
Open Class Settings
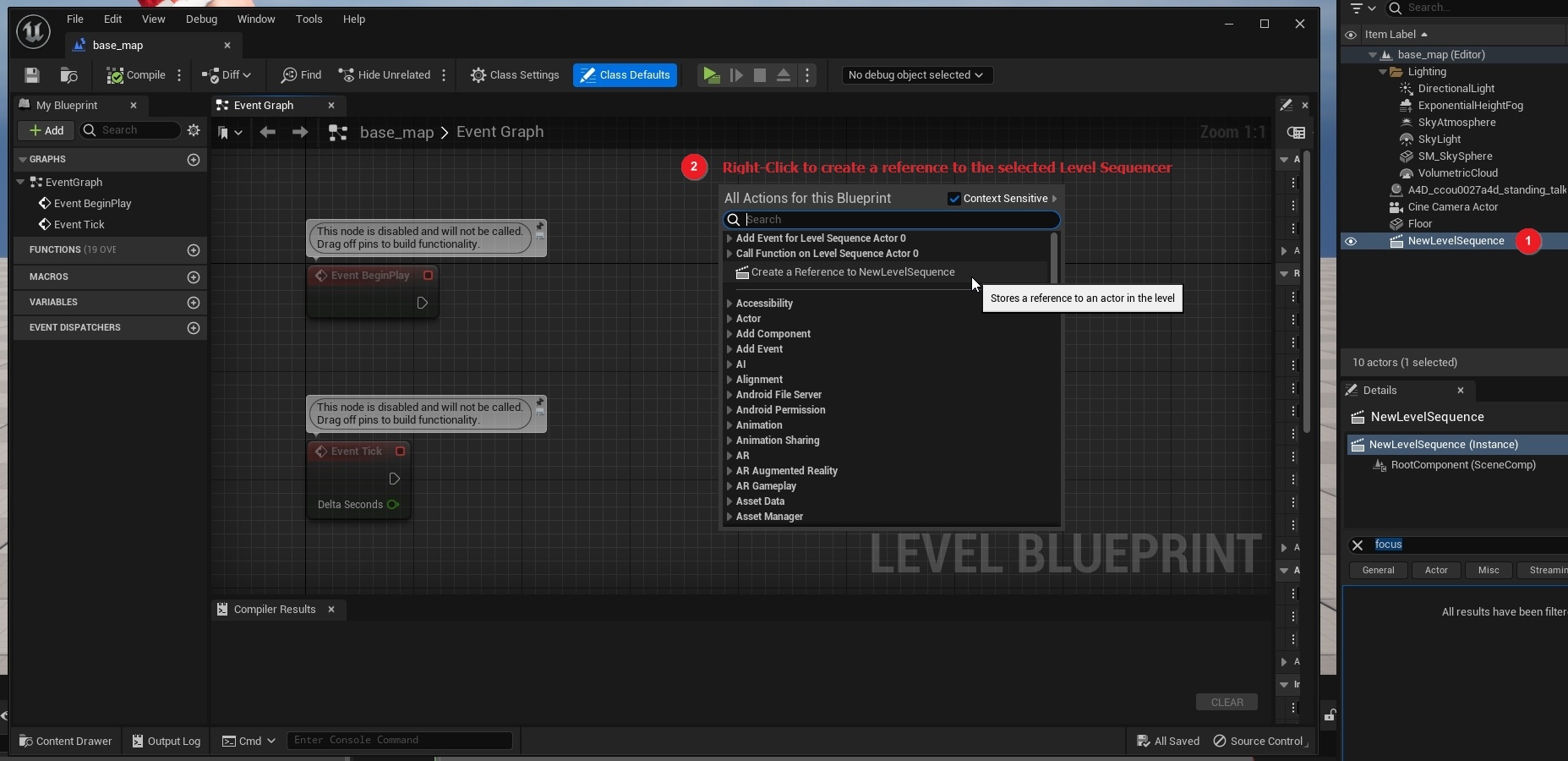[x=515, y=75]
